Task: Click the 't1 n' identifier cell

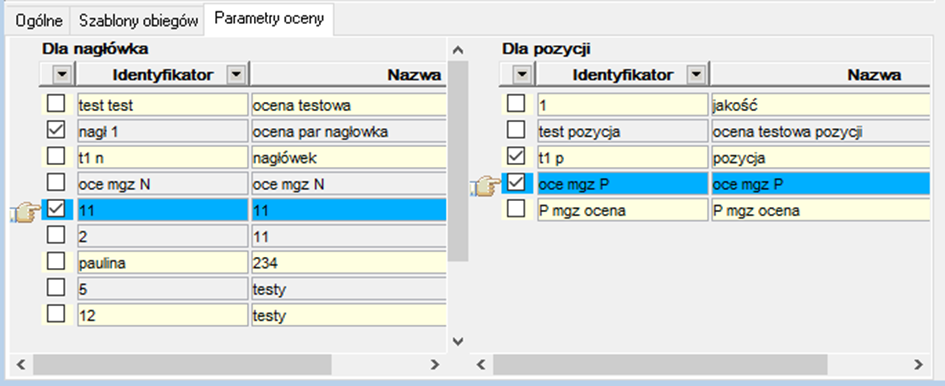Action: click(x=163, y=157)
